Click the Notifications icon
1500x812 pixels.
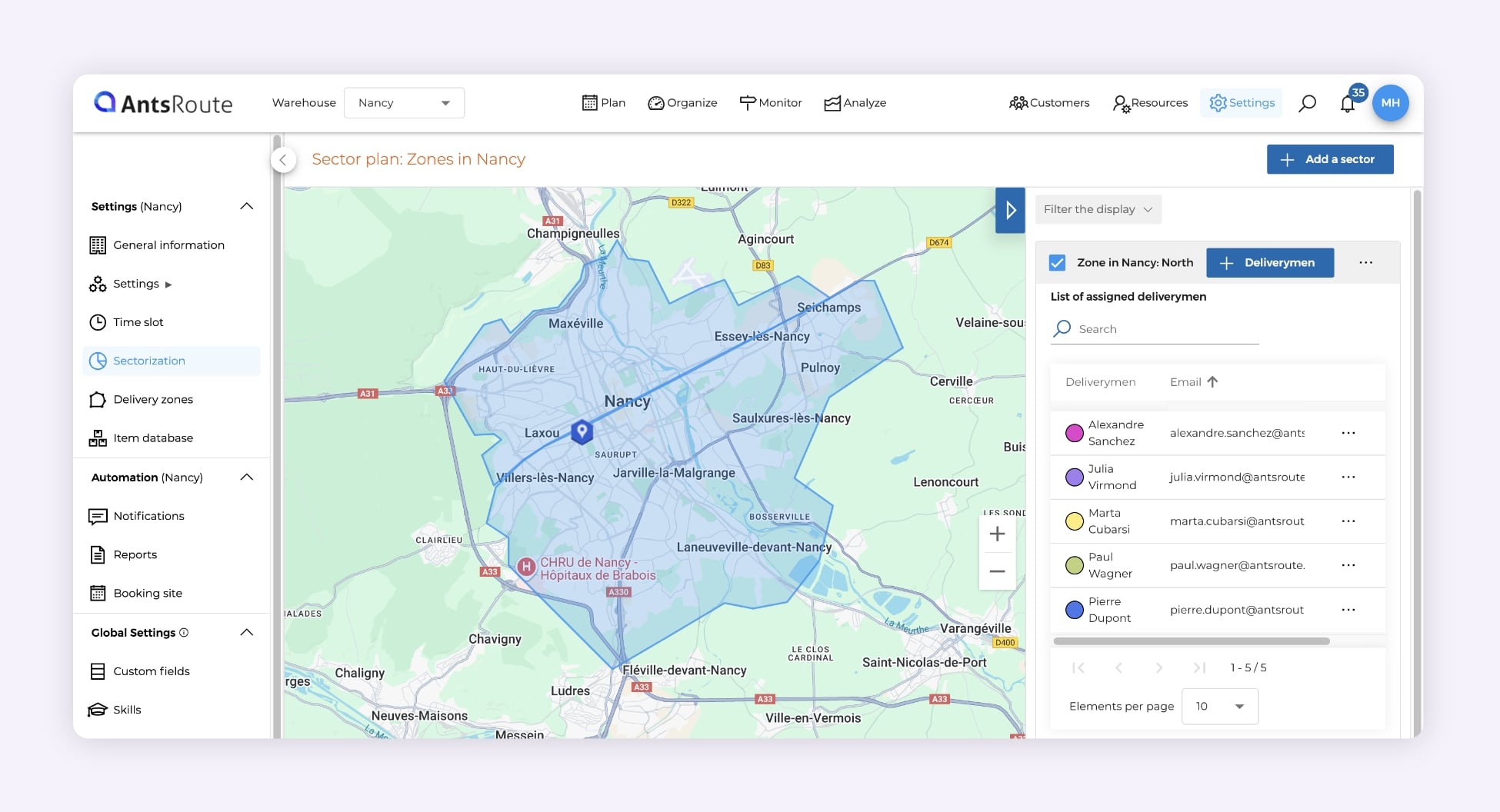pos(98,516)
